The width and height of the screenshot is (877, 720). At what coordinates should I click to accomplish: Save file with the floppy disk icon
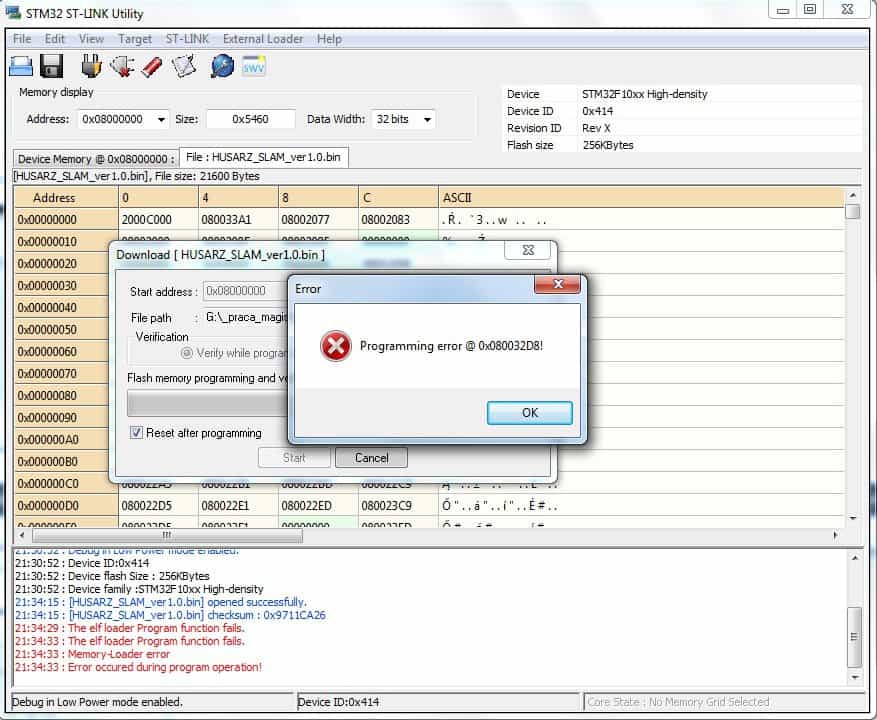(51, 66)
